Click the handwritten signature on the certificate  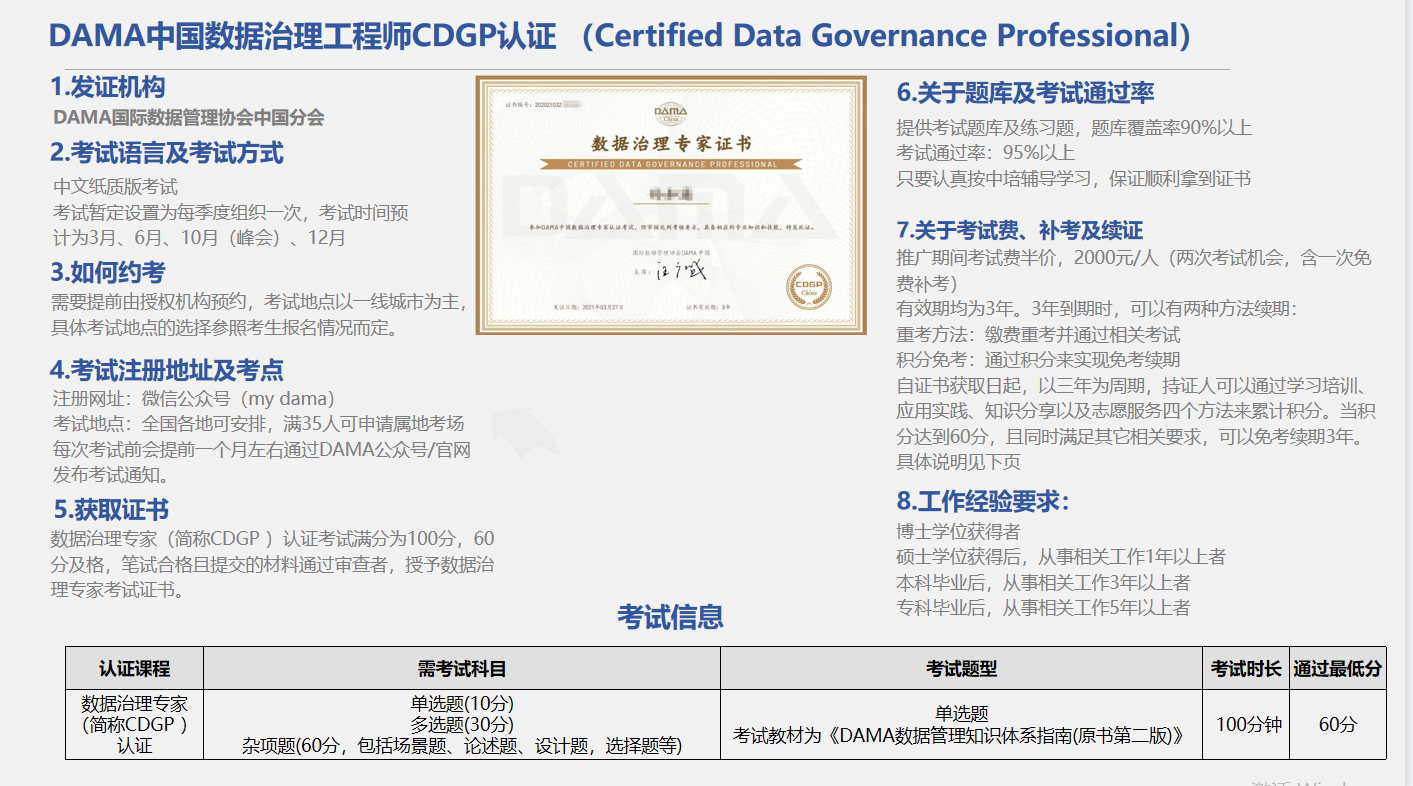pyautogui.click(x=681, y=271)
